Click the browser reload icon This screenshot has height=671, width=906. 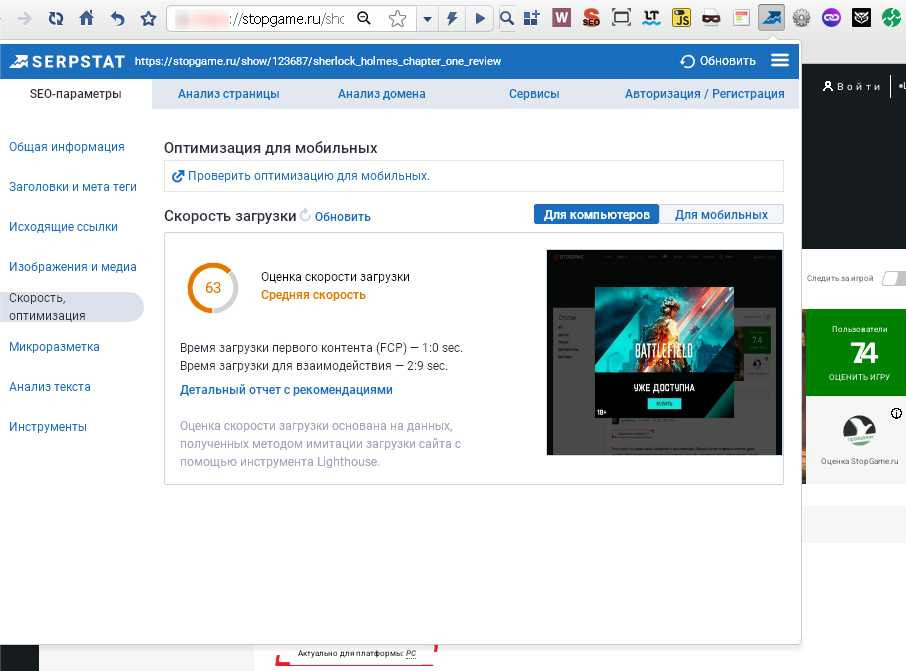point(55,18)
